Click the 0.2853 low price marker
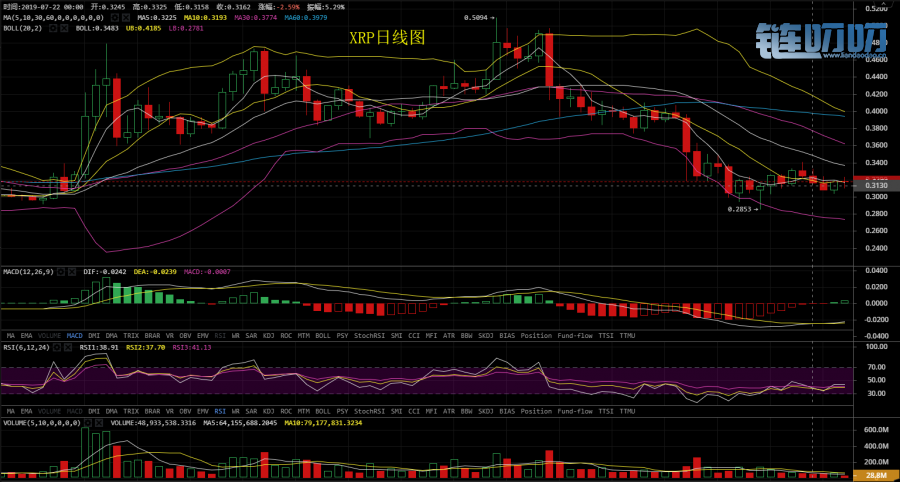Viewport: 900px width, 482px height. [x=740, y=209]
